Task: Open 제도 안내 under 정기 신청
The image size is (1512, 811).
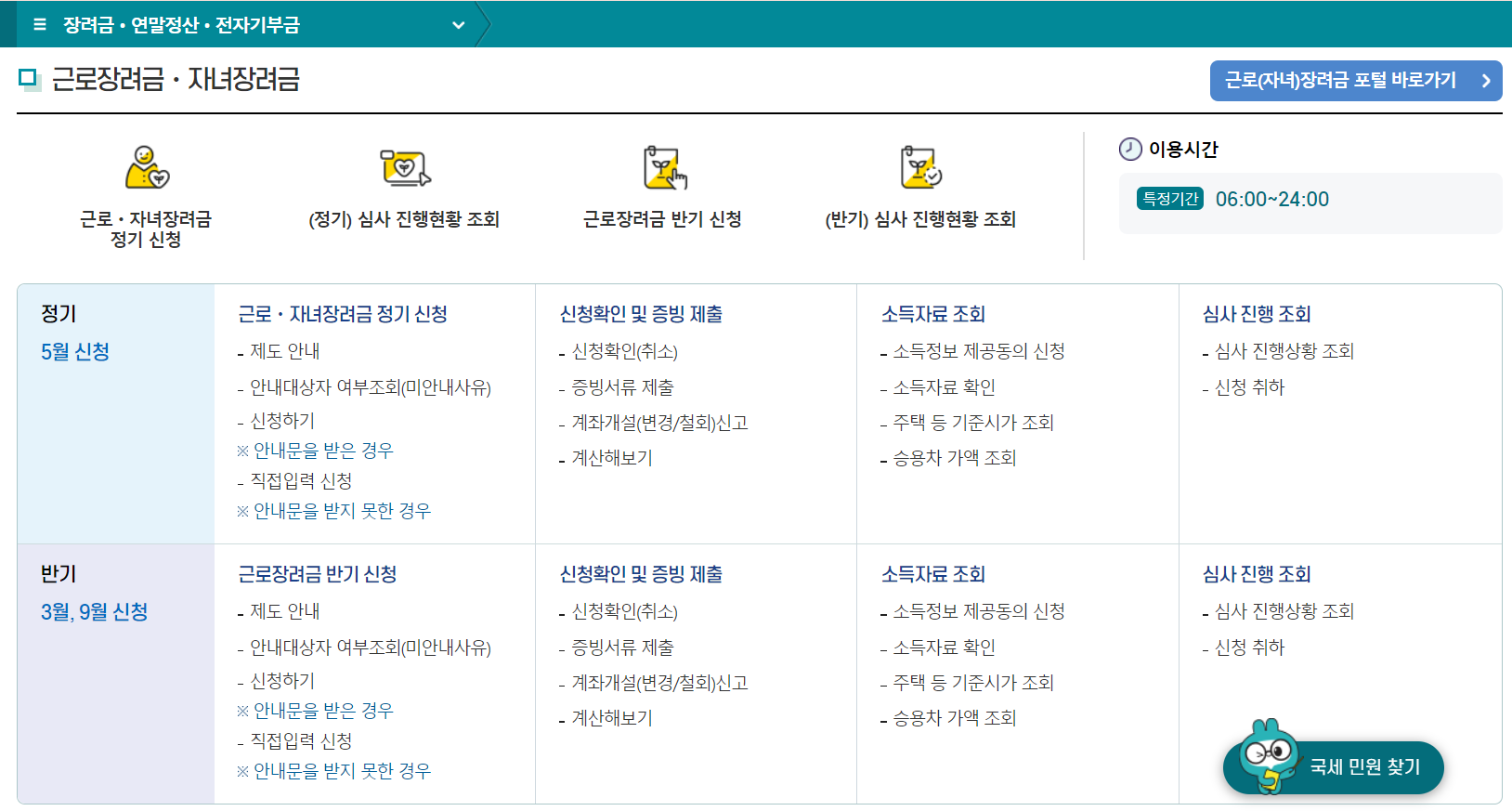Action: point(285,351)
